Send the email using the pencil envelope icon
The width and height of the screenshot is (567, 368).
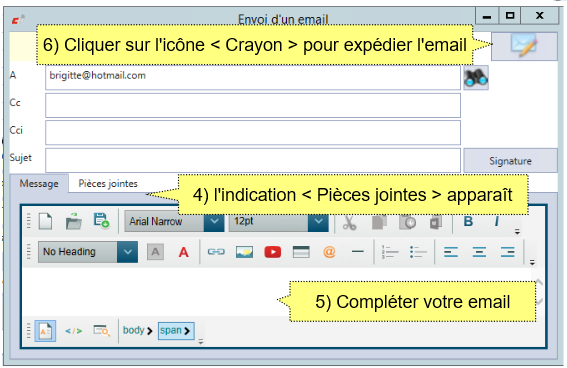click(524, 46)
